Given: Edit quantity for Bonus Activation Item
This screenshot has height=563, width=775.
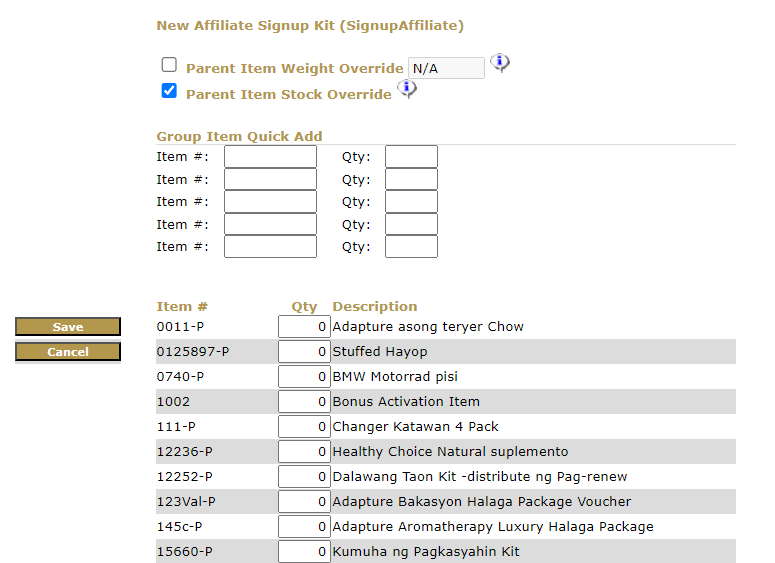Looking at the screenshot, I should [x=304, y=402].
